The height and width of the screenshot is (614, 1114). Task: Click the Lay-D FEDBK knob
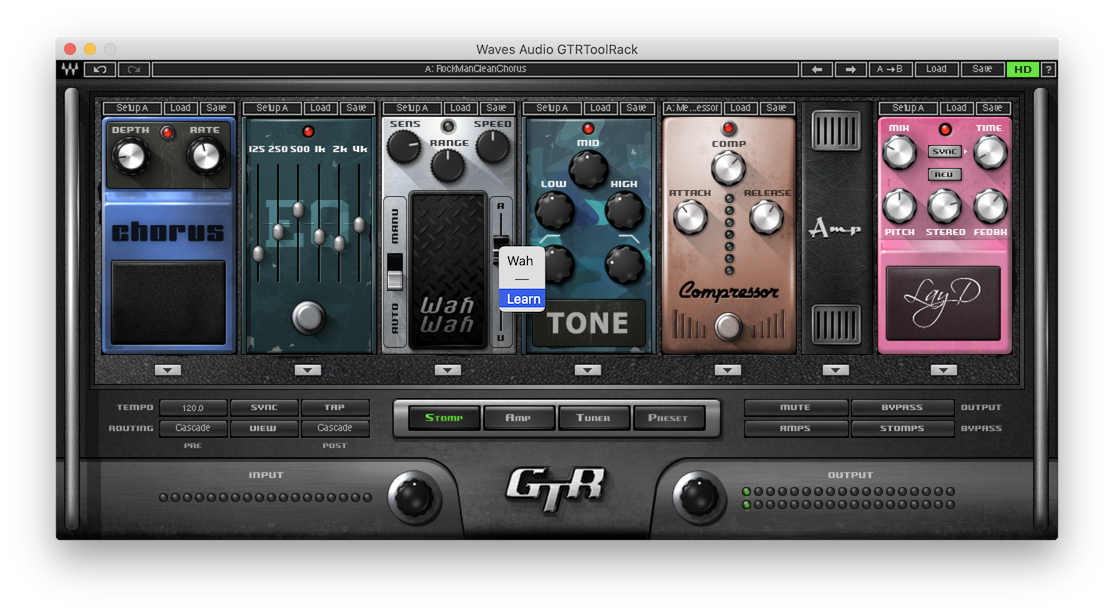[990, 207]
